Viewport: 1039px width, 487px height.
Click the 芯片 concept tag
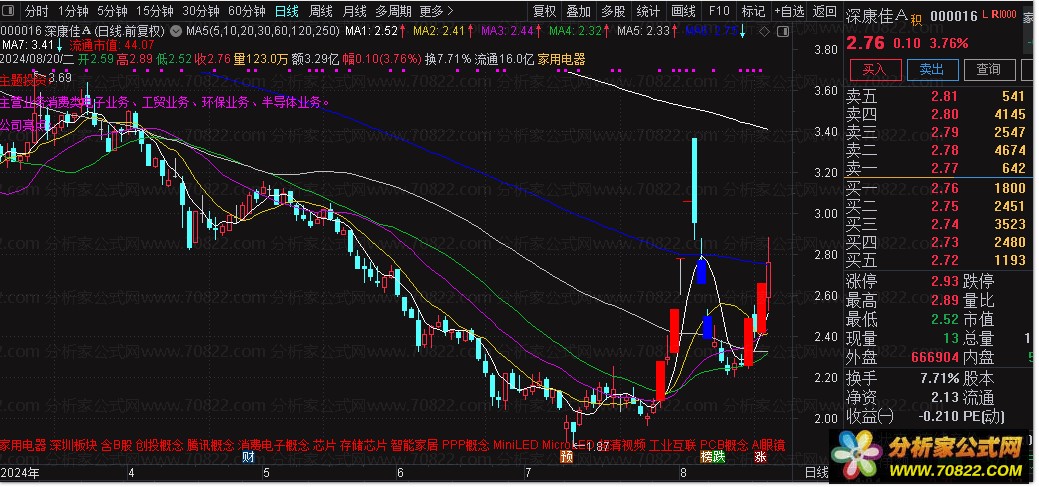(324, 445)
